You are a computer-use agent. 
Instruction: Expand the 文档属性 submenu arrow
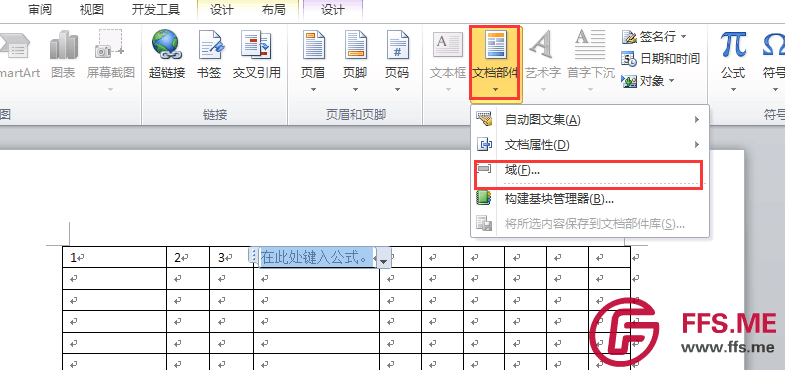(x=697, y=145)
